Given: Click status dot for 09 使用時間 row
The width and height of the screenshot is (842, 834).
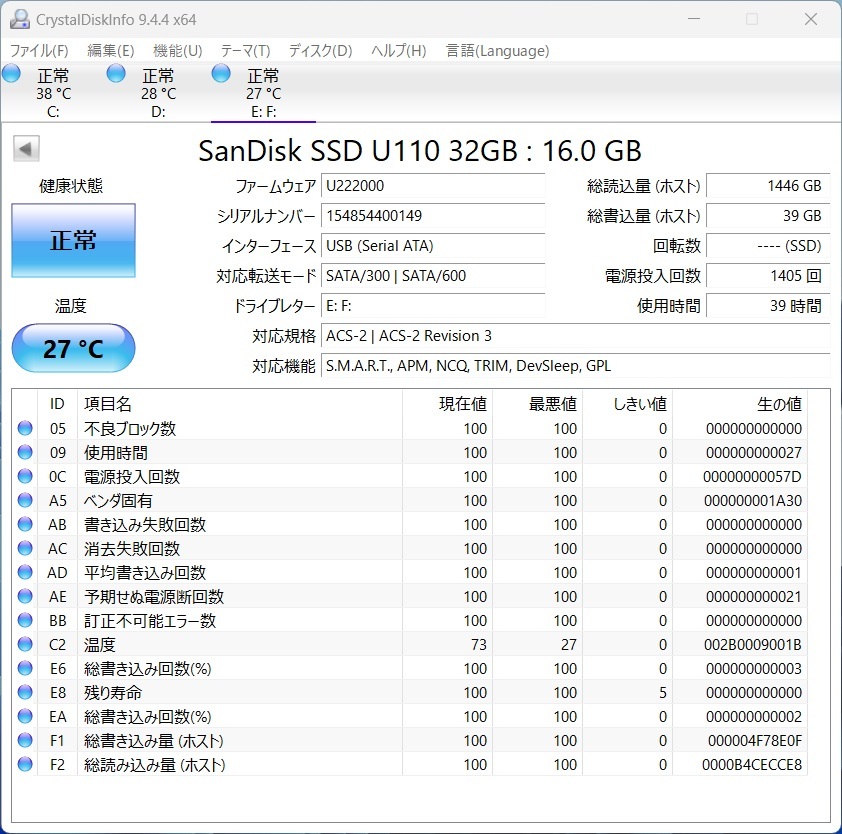Looking at the screenshot, I should (x=25, y=452).
